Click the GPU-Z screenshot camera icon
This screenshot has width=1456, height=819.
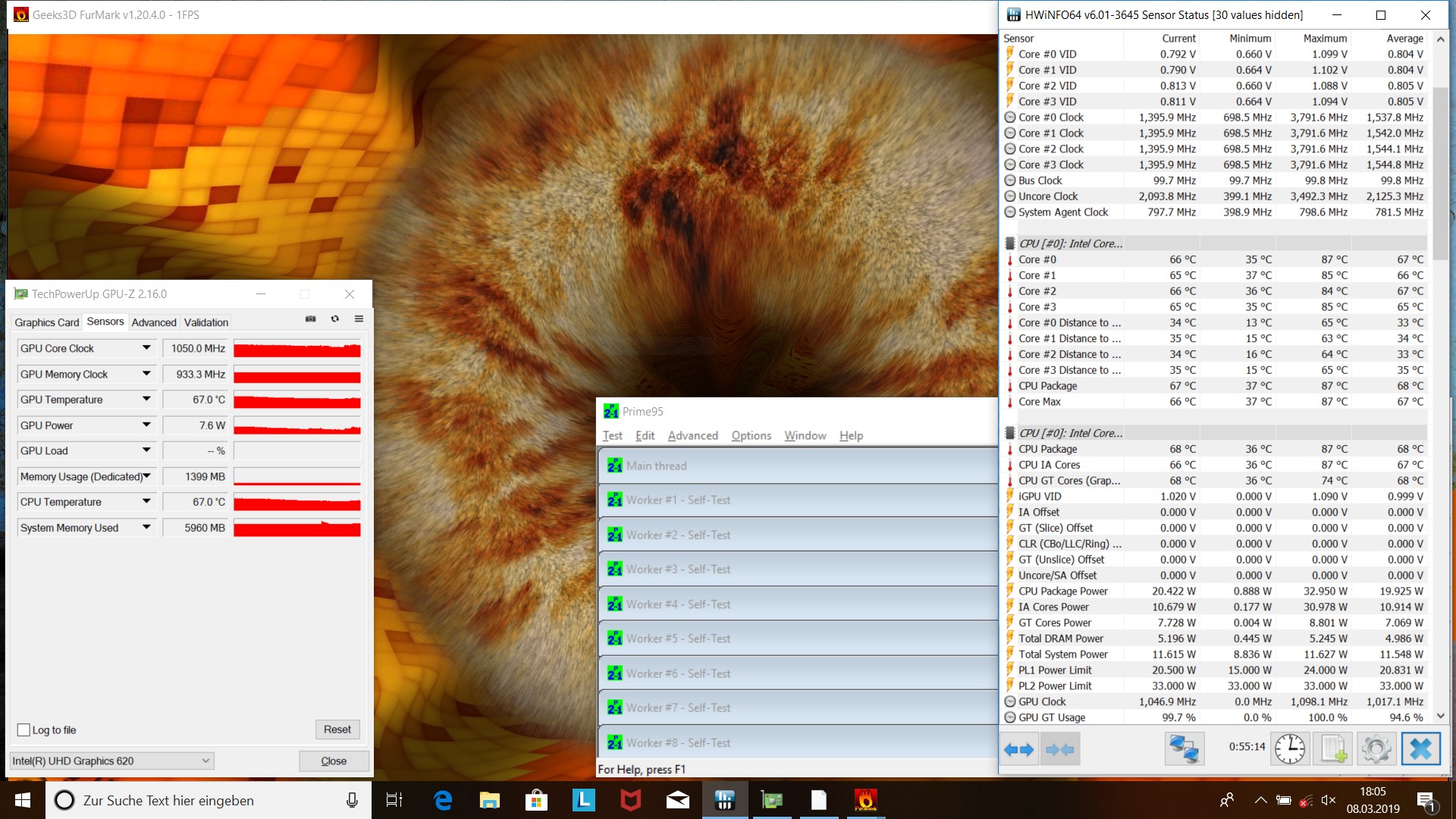[310, 319]
